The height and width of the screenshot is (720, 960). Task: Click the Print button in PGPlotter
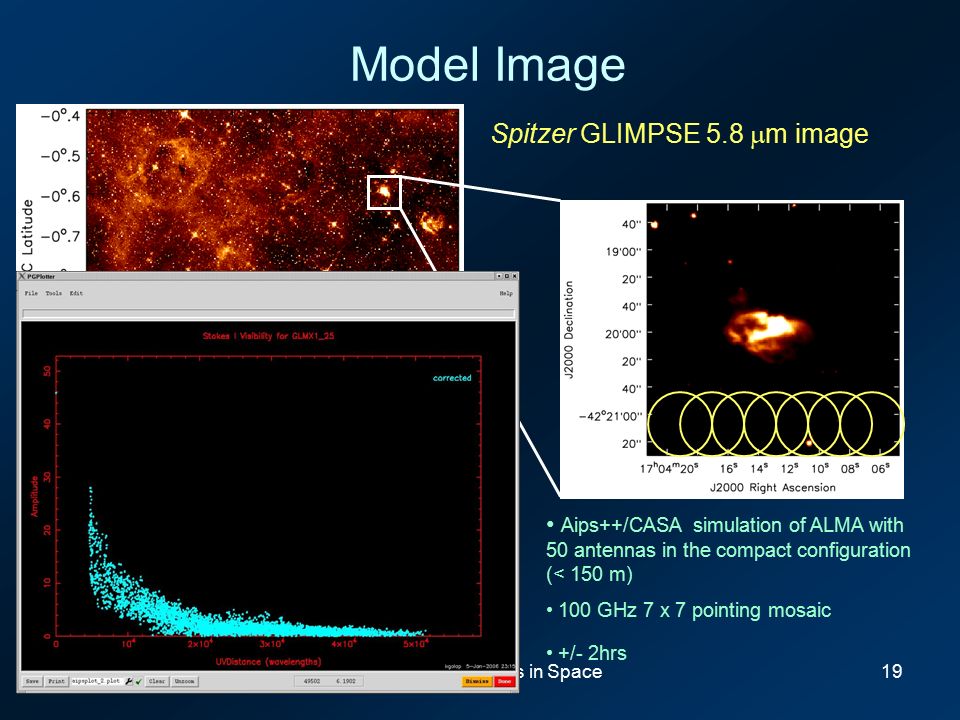click(x=56, y=681)
